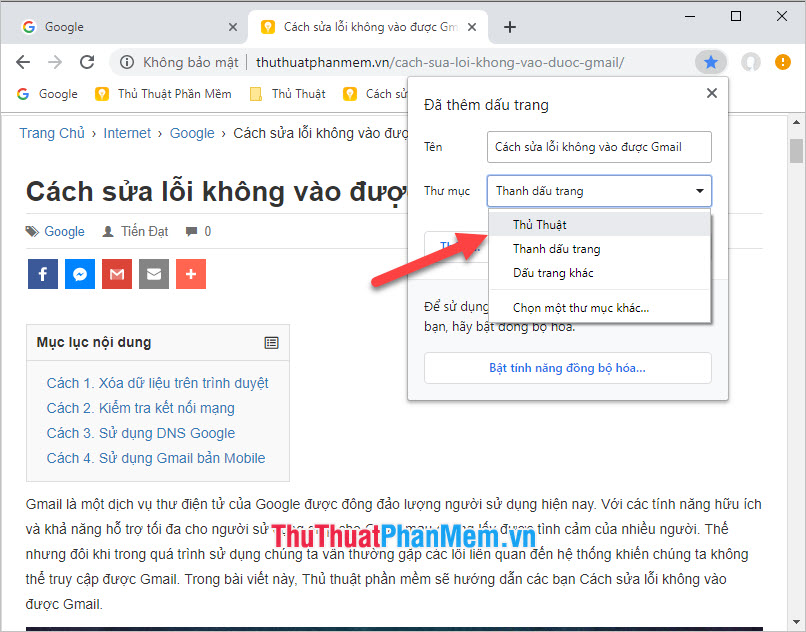
Task: Reload the page with the refresh icon
Action: pos(87,61)
